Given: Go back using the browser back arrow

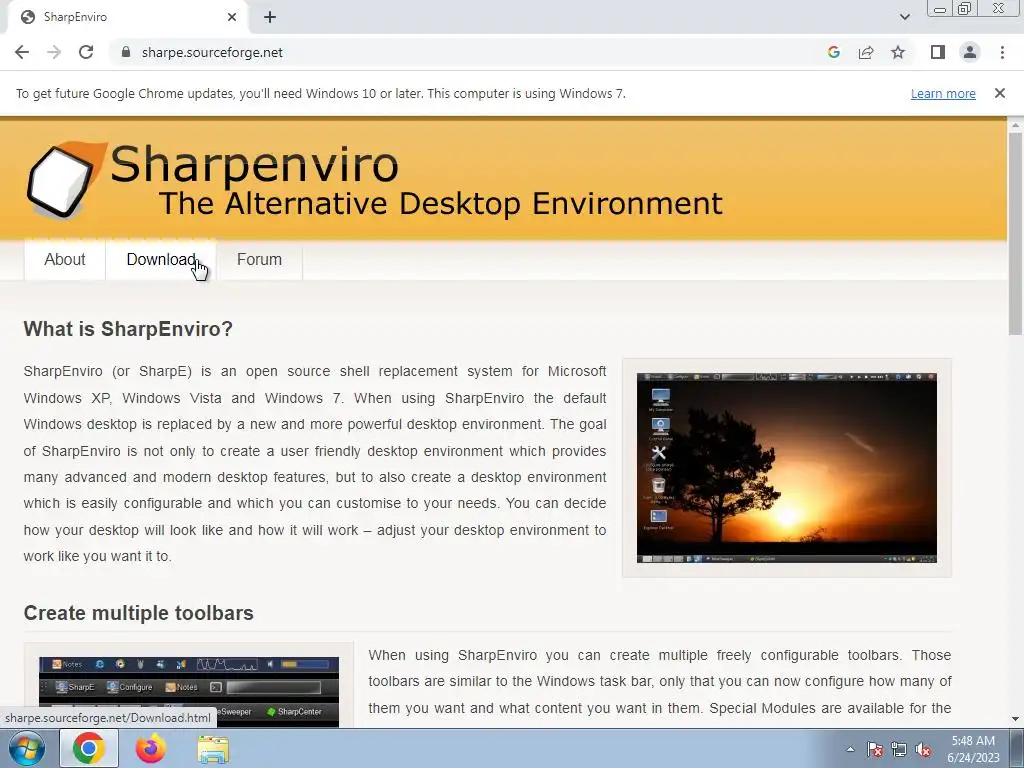Looking at the screenshot, I should point(22,52).
